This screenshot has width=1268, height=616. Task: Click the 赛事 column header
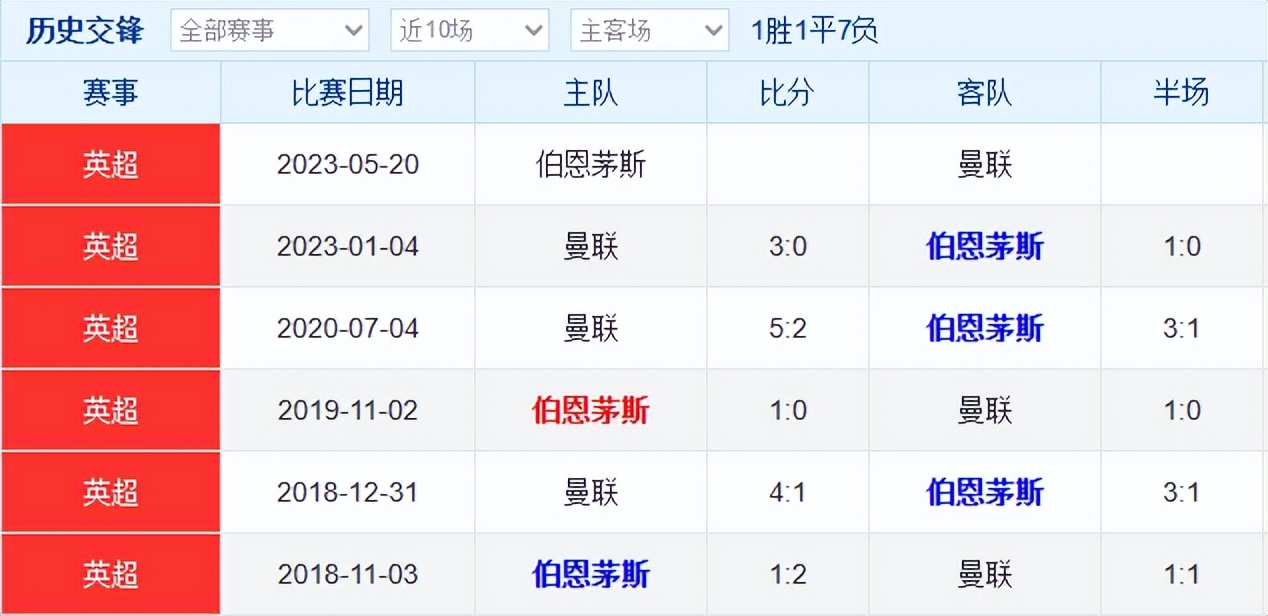click(x=110, y=92)
